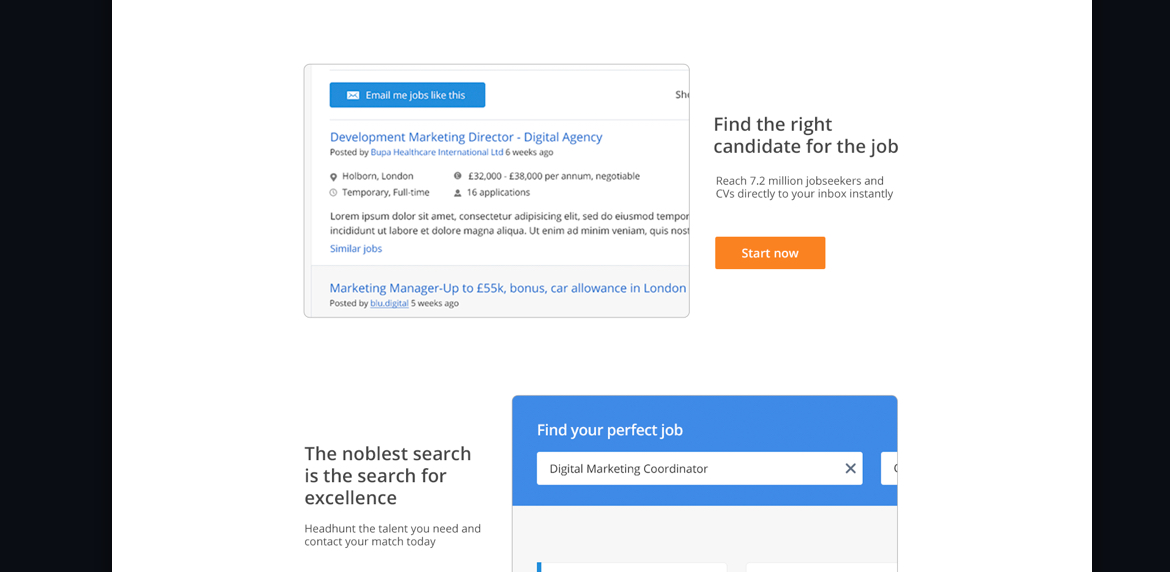This screenshot has width=1170, height=572.
Task: Click the clock icon beside Temporary, Full-time
Action: pos(334,192)
